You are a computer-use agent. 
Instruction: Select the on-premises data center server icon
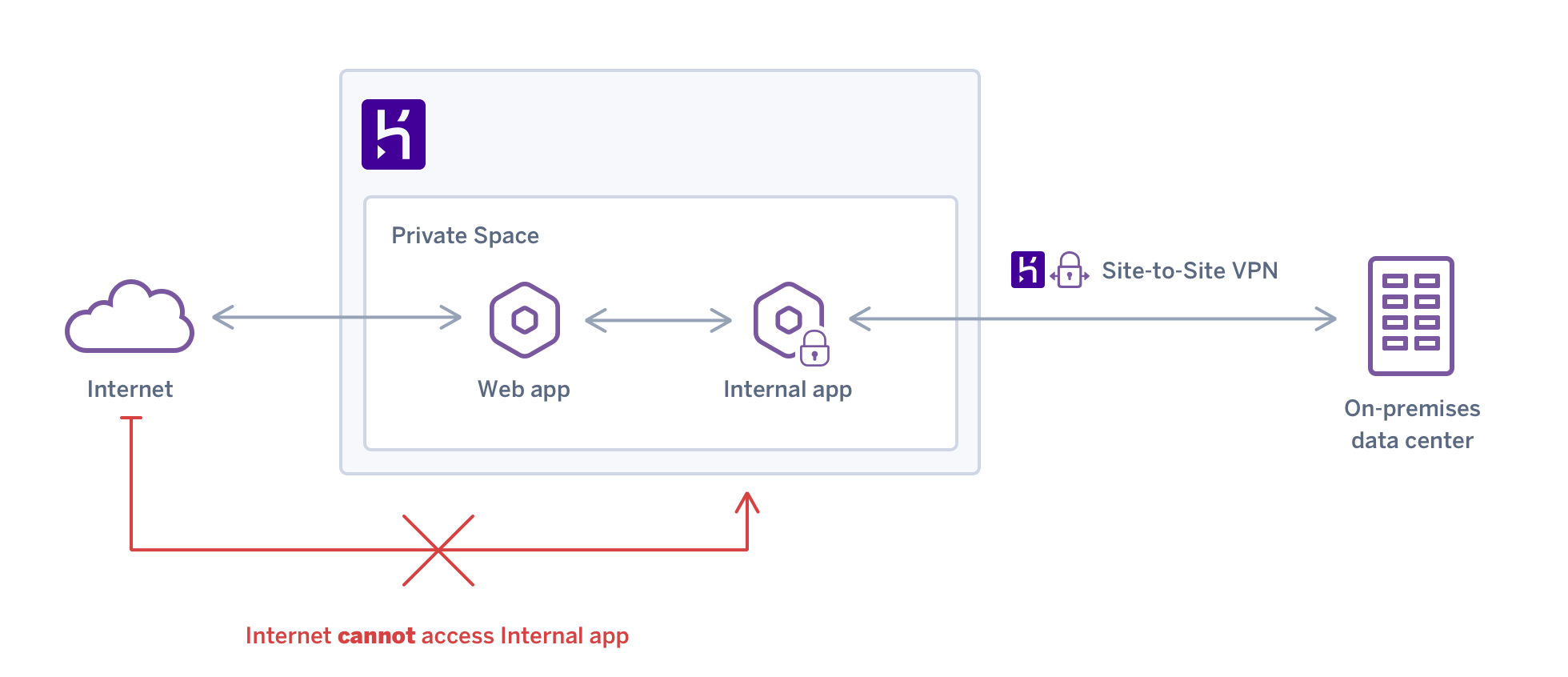click(x=1410, y=316)
